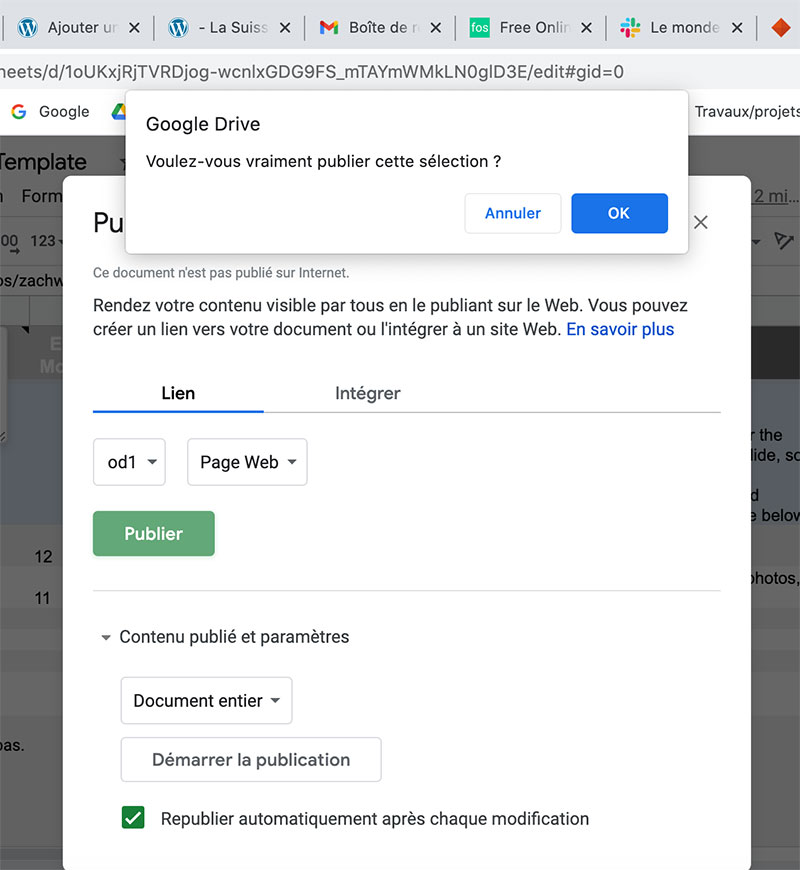The width and height of the screenshot is (800, 870).
Task: Close the publish dialog with the X
Action: [x=701, y=222]
